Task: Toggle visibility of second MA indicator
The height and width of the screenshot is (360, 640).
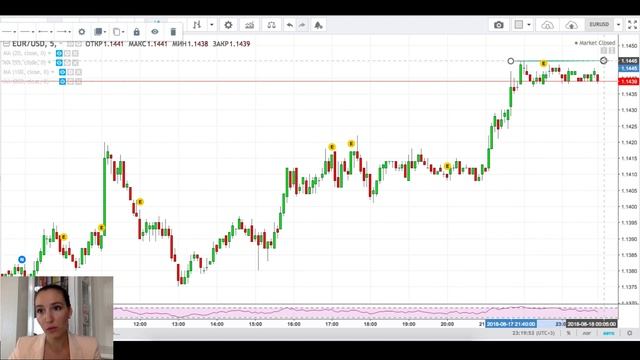Action: pyautogui.click(x=59, y=63)
